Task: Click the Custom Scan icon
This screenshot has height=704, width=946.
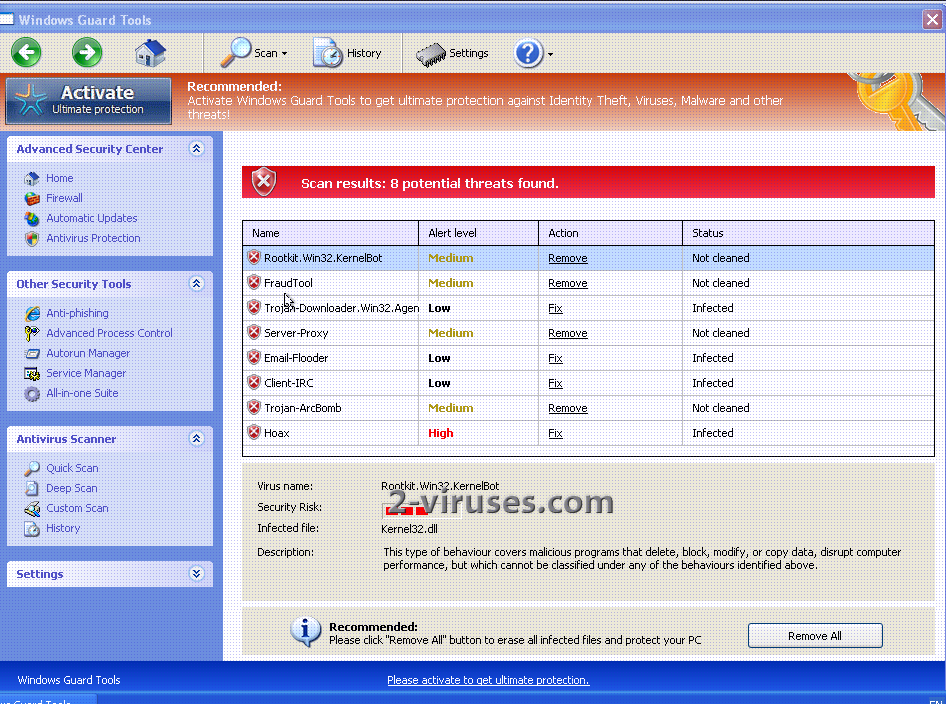Action: coord(32,509)
